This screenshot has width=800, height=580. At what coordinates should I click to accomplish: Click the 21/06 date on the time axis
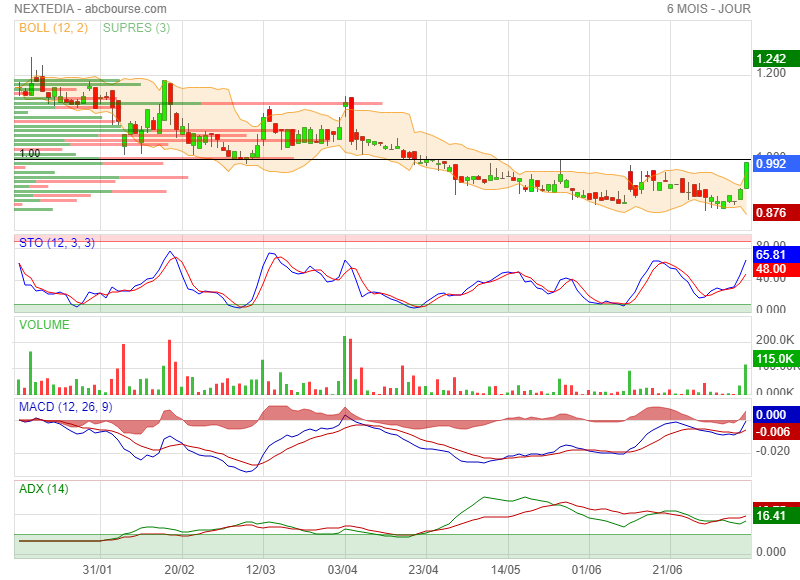(x=668, y=568)
